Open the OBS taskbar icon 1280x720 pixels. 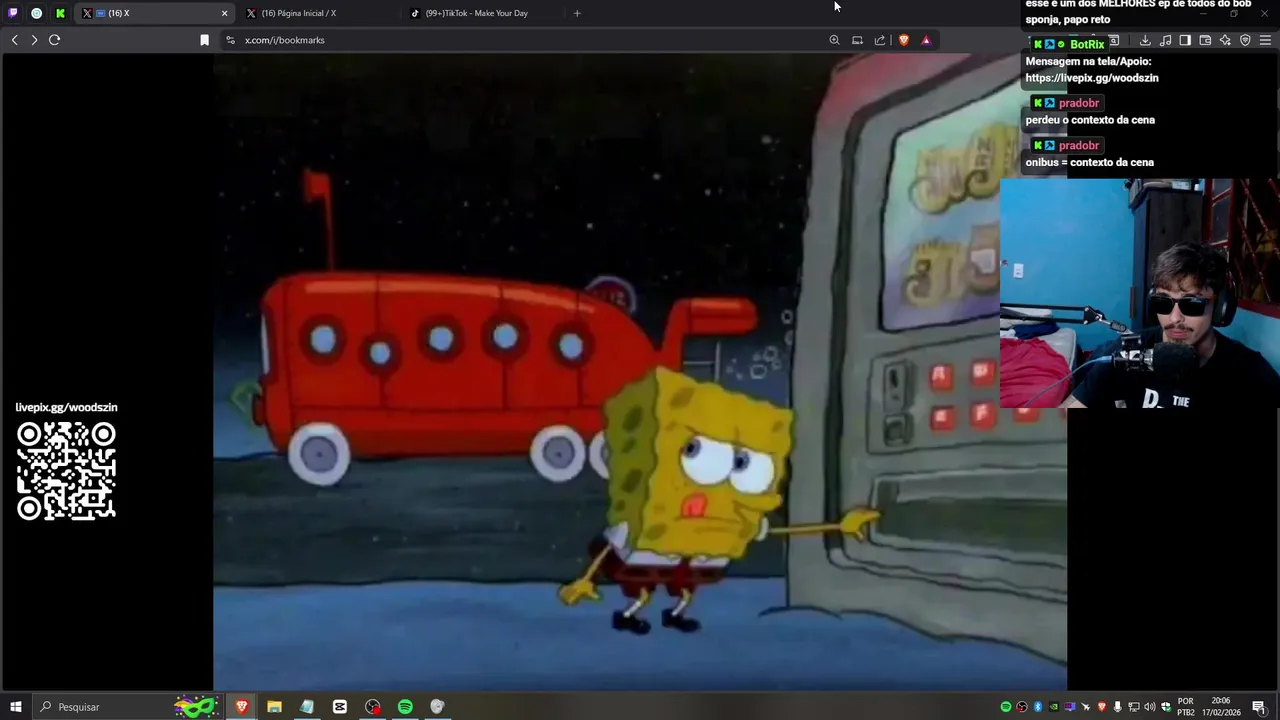tap(372, 707)
